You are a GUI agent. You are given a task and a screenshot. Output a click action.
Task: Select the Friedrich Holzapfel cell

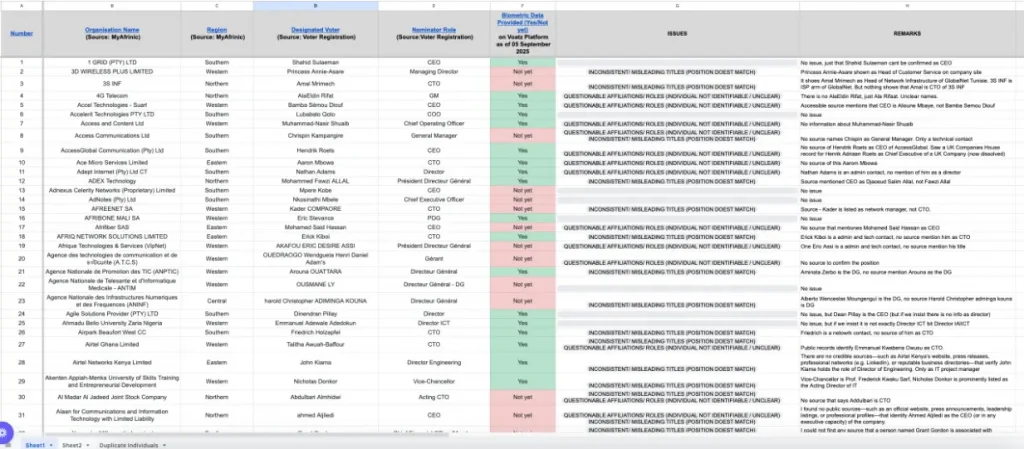click(x=315, y=332)
